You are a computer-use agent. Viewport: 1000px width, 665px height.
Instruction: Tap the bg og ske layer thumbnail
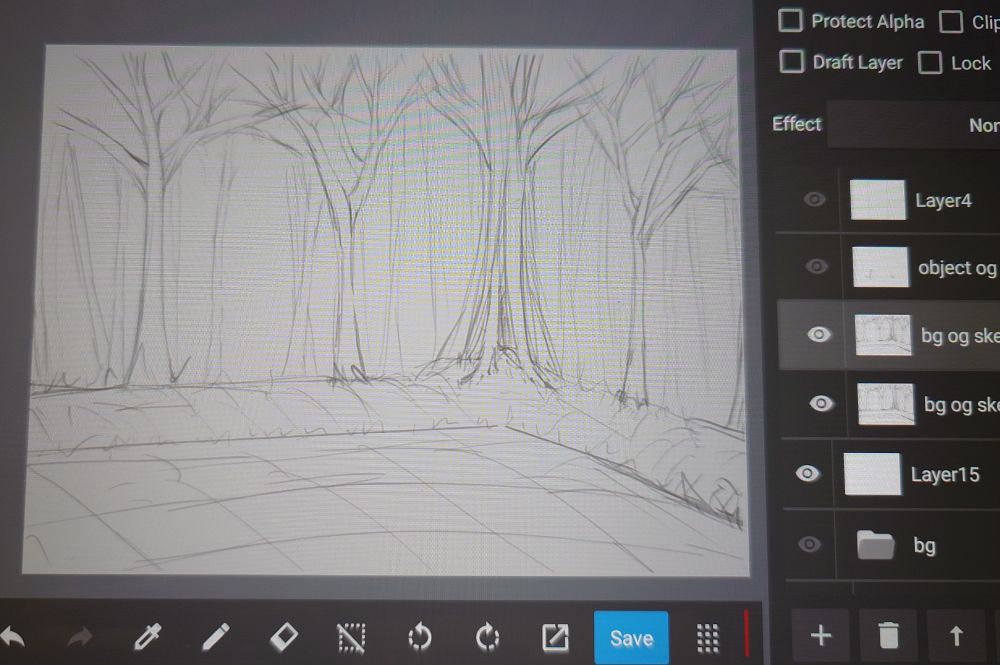pos(881,335)
